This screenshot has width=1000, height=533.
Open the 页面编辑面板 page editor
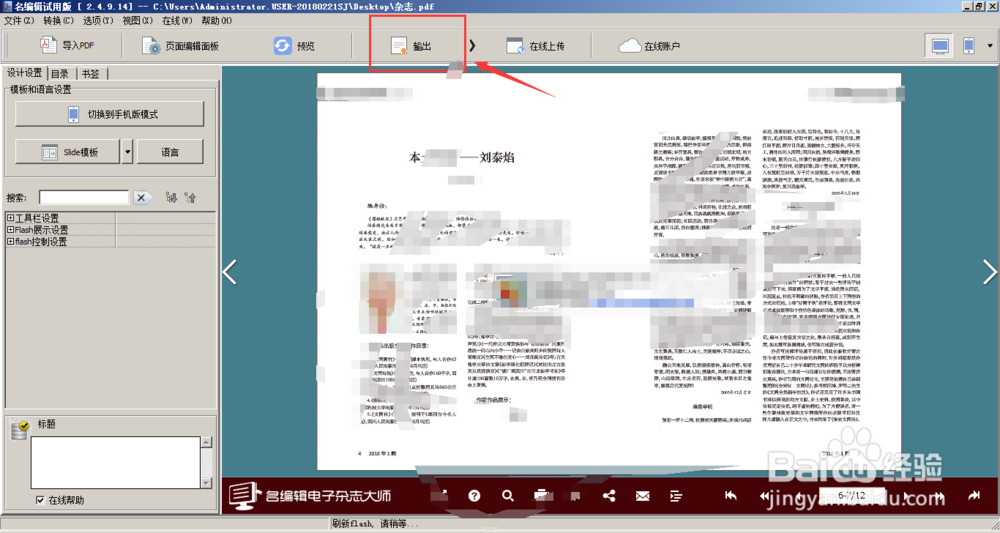[x=180, y=46]
